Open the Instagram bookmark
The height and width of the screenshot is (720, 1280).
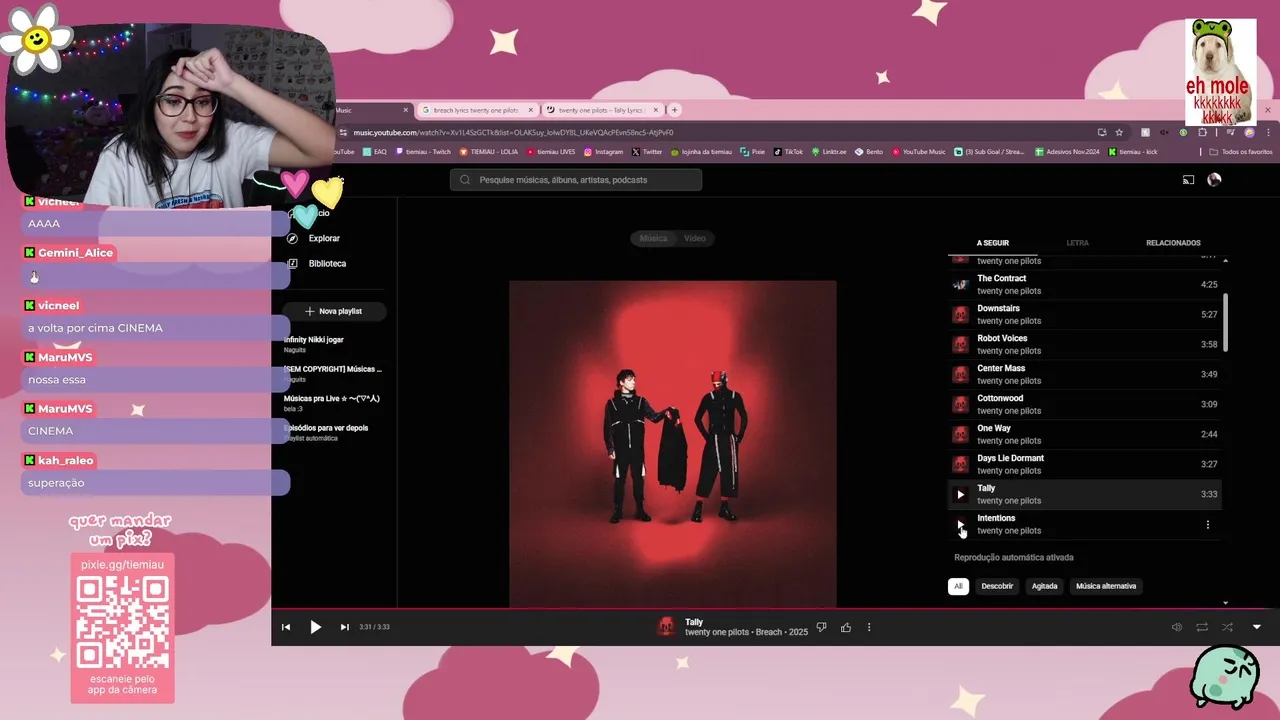click(x=603, y=152)
